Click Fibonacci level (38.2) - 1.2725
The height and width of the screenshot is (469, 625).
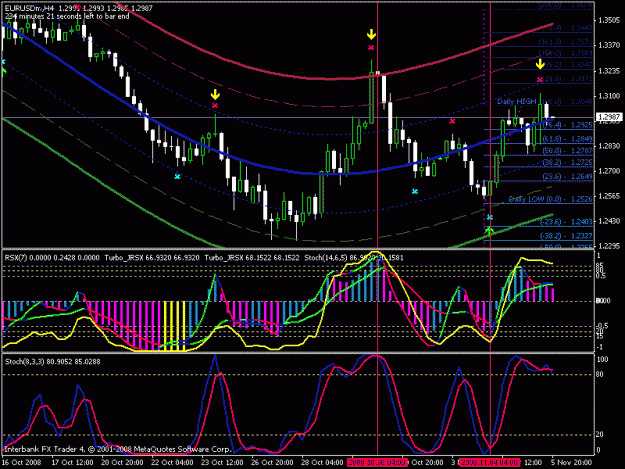click(566, 163)
